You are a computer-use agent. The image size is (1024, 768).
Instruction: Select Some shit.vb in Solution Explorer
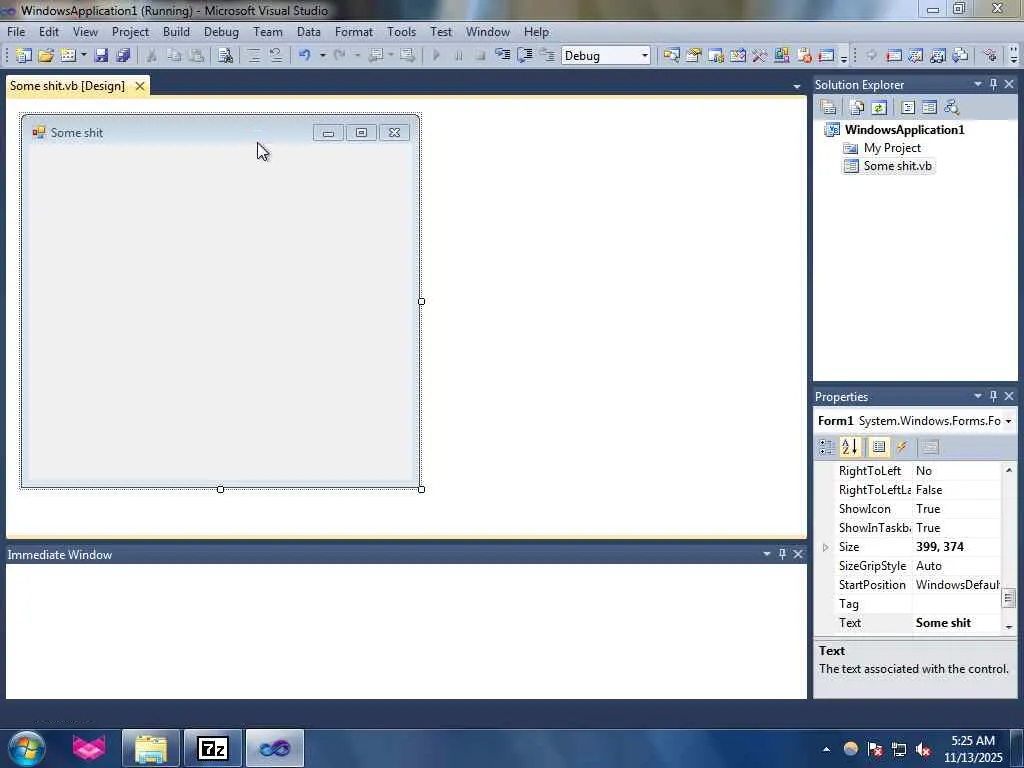pyautogui.click(x=897, y=166)
